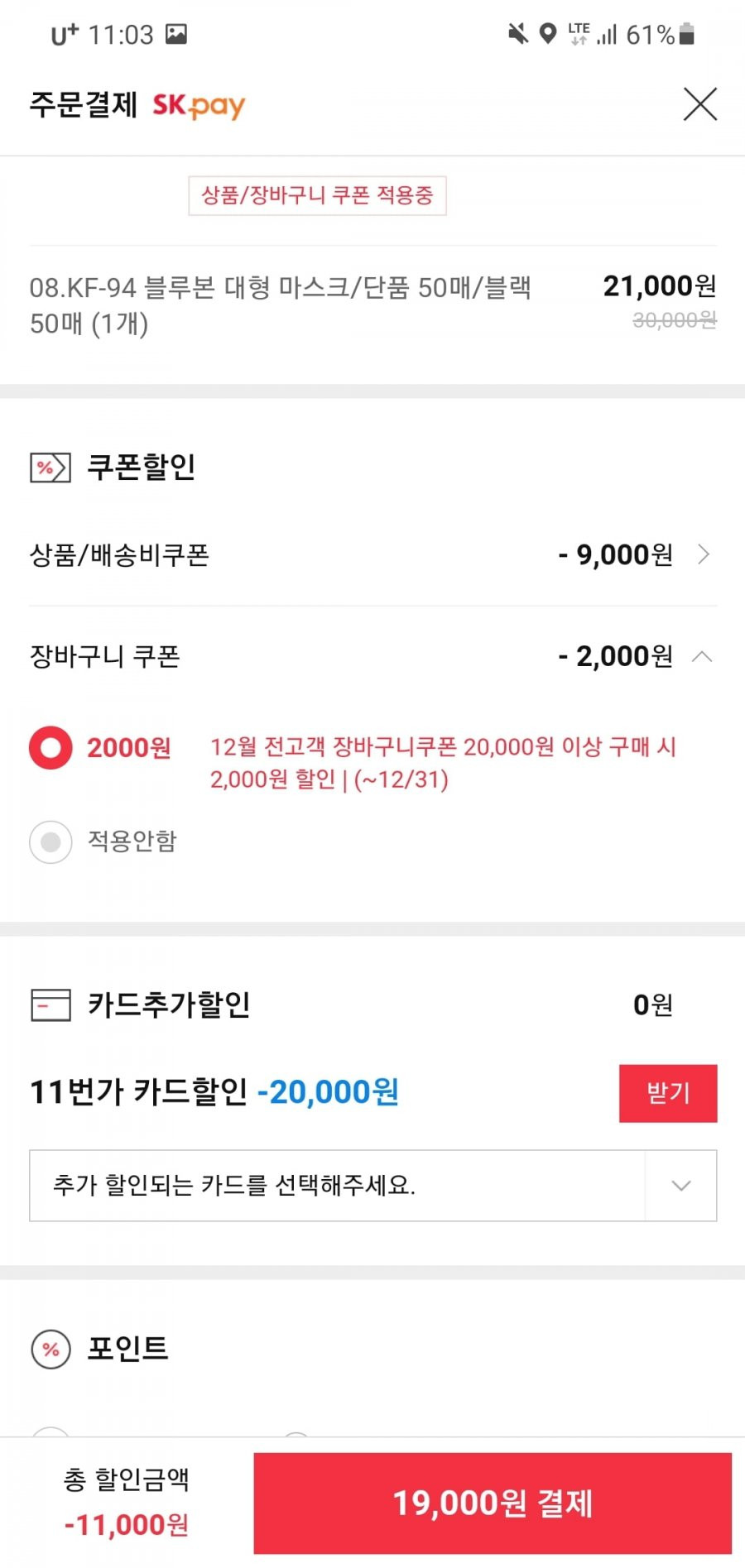Select the 2000원 cart coupon radio

(50, 748)
